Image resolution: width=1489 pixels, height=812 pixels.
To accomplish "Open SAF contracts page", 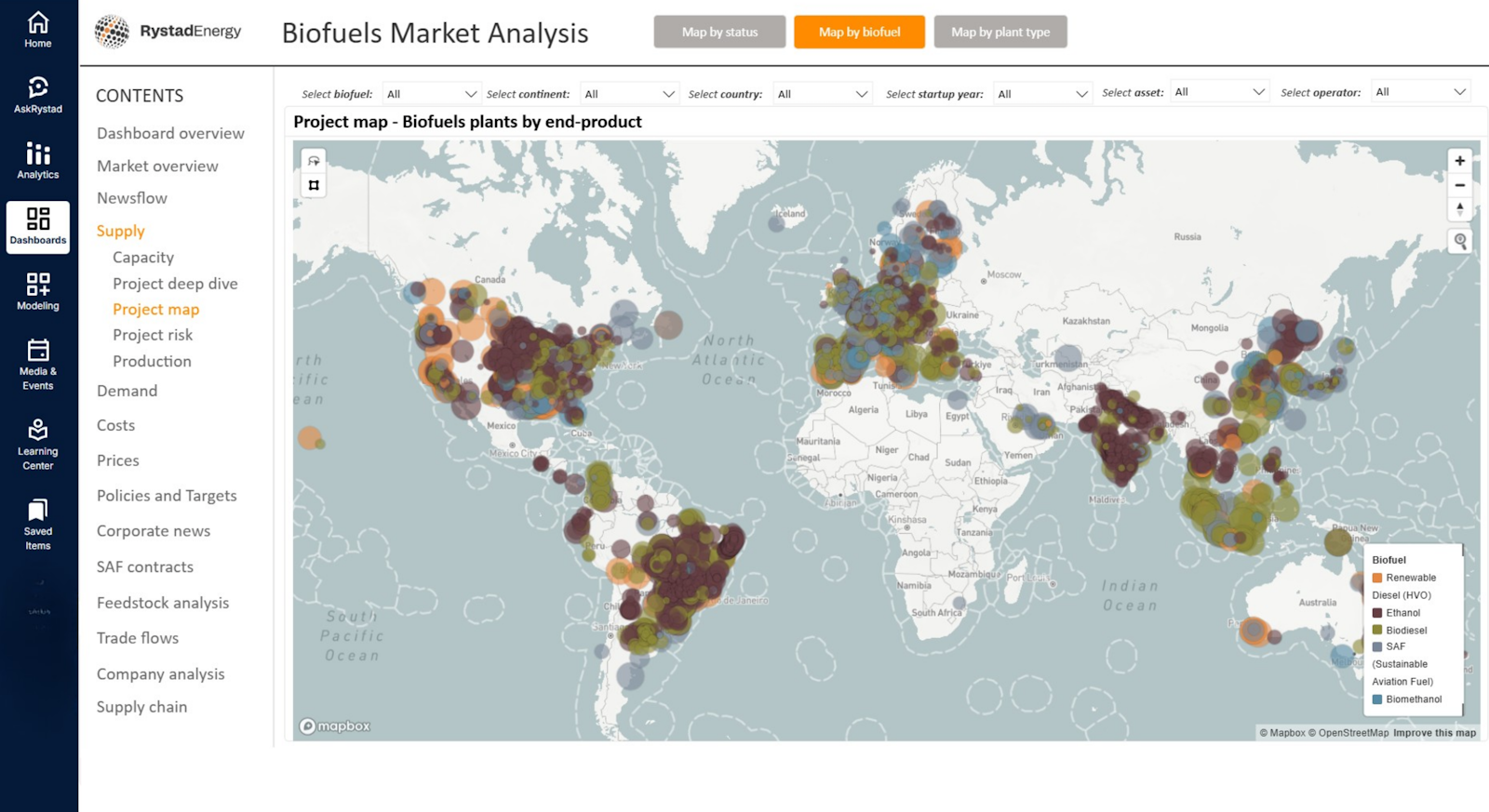I will point(145,566).
